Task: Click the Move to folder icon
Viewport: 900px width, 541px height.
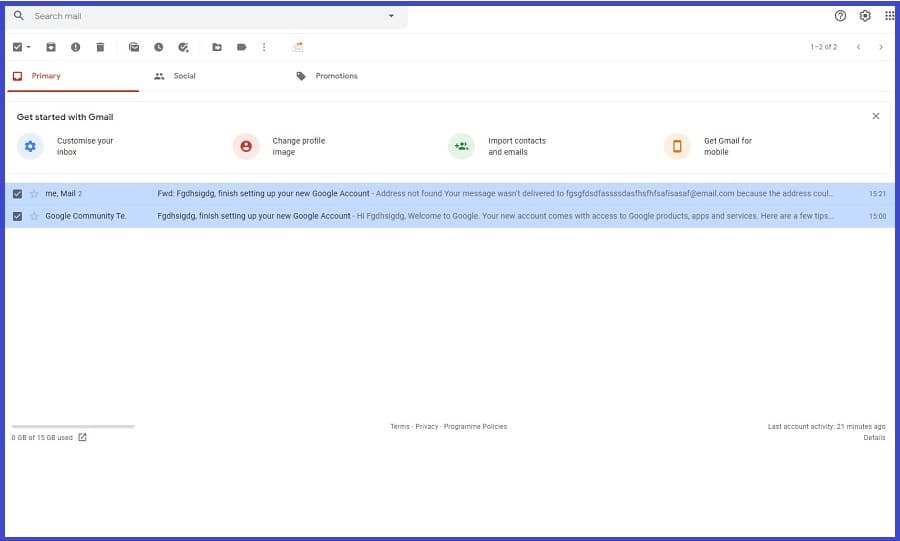Action: point(216,47)
